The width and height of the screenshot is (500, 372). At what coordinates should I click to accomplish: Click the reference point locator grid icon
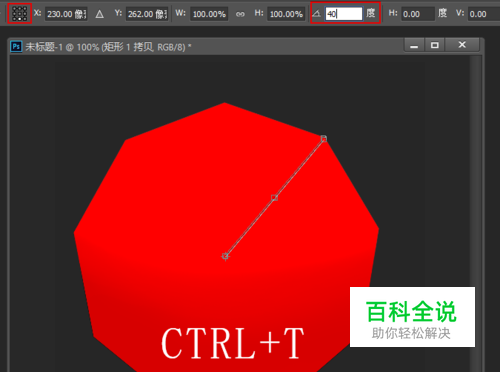pyautogui.click(x=19, y=14)
